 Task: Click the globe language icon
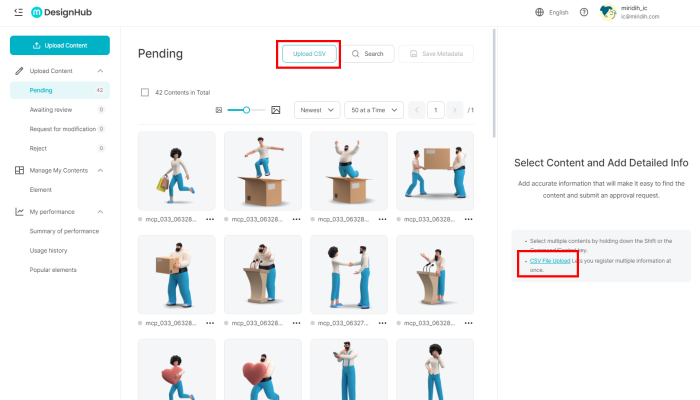(x=540, y=12)
